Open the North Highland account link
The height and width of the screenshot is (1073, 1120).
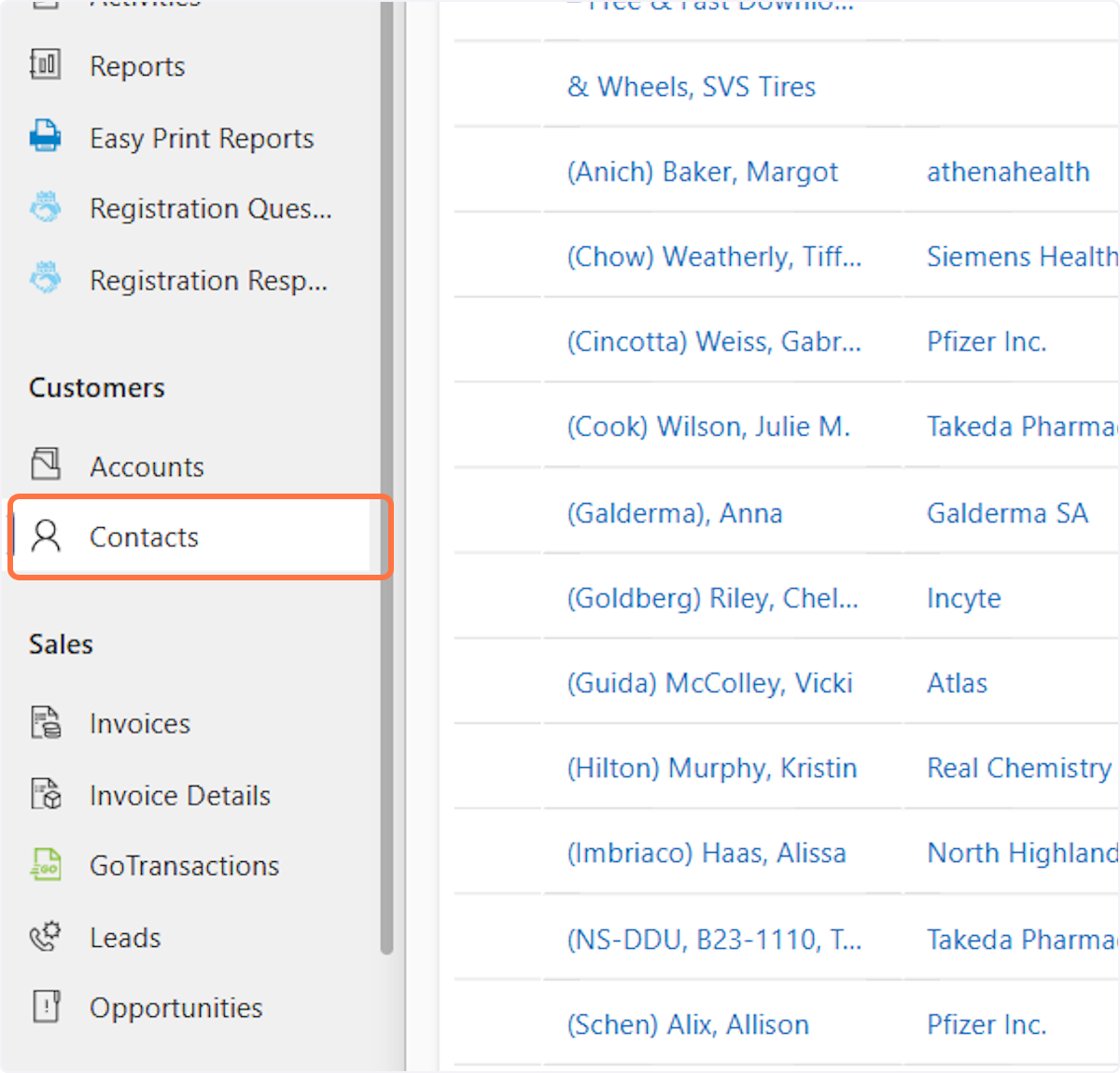[x=1023, y=854]
